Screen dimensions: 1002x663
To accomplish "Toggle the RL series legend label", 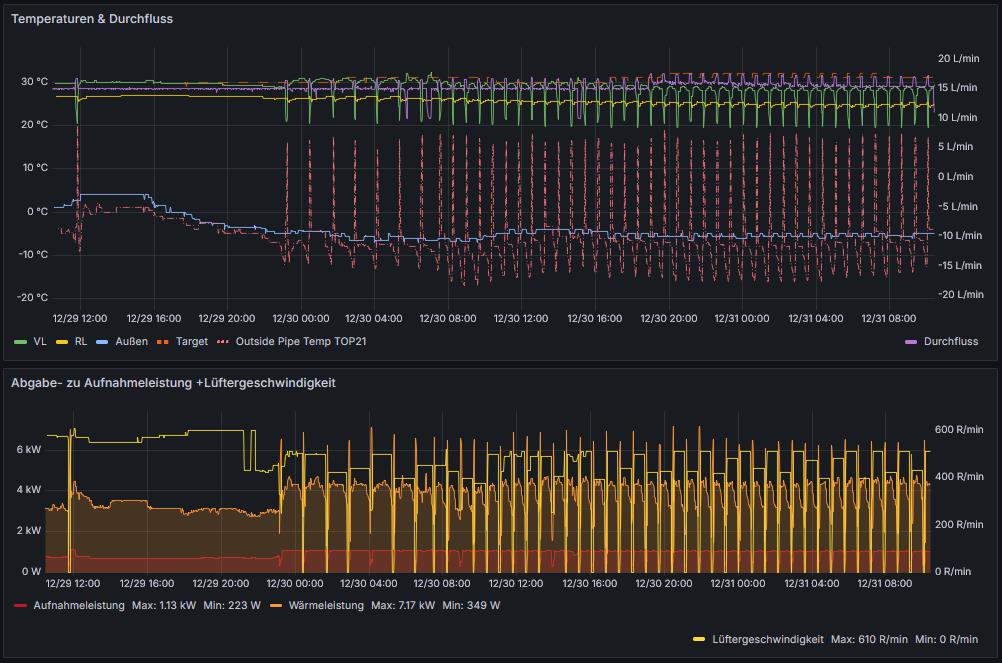I will [81, 342].
